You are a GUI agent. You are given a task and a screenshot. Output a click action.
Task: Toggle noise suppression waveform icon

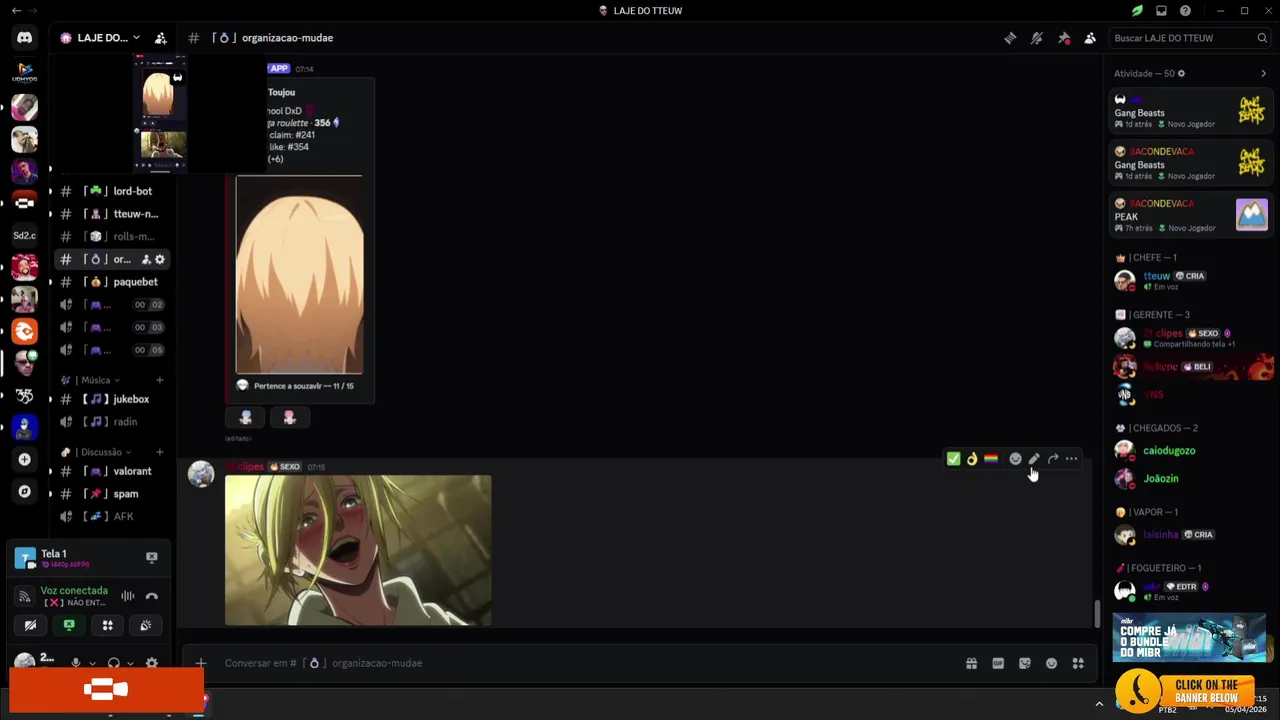(128, 596)
